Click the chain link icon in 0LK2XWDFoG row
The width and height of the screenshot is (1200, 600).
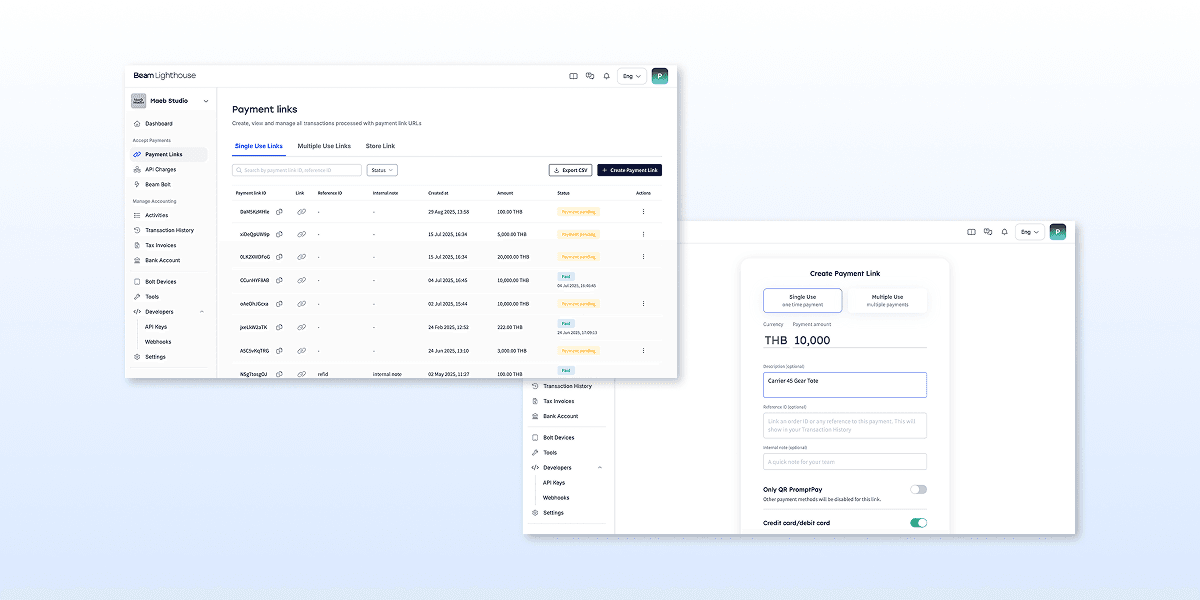(x=301, y=257)
